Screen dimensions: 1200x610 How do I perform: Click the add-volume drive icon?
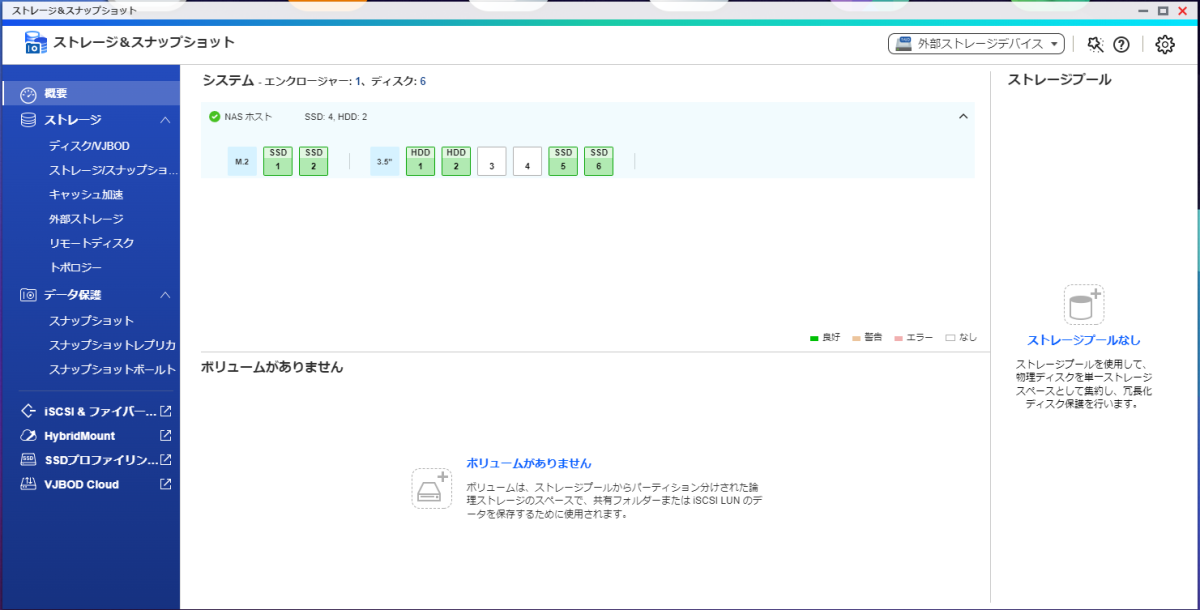(x=432, y=488)
